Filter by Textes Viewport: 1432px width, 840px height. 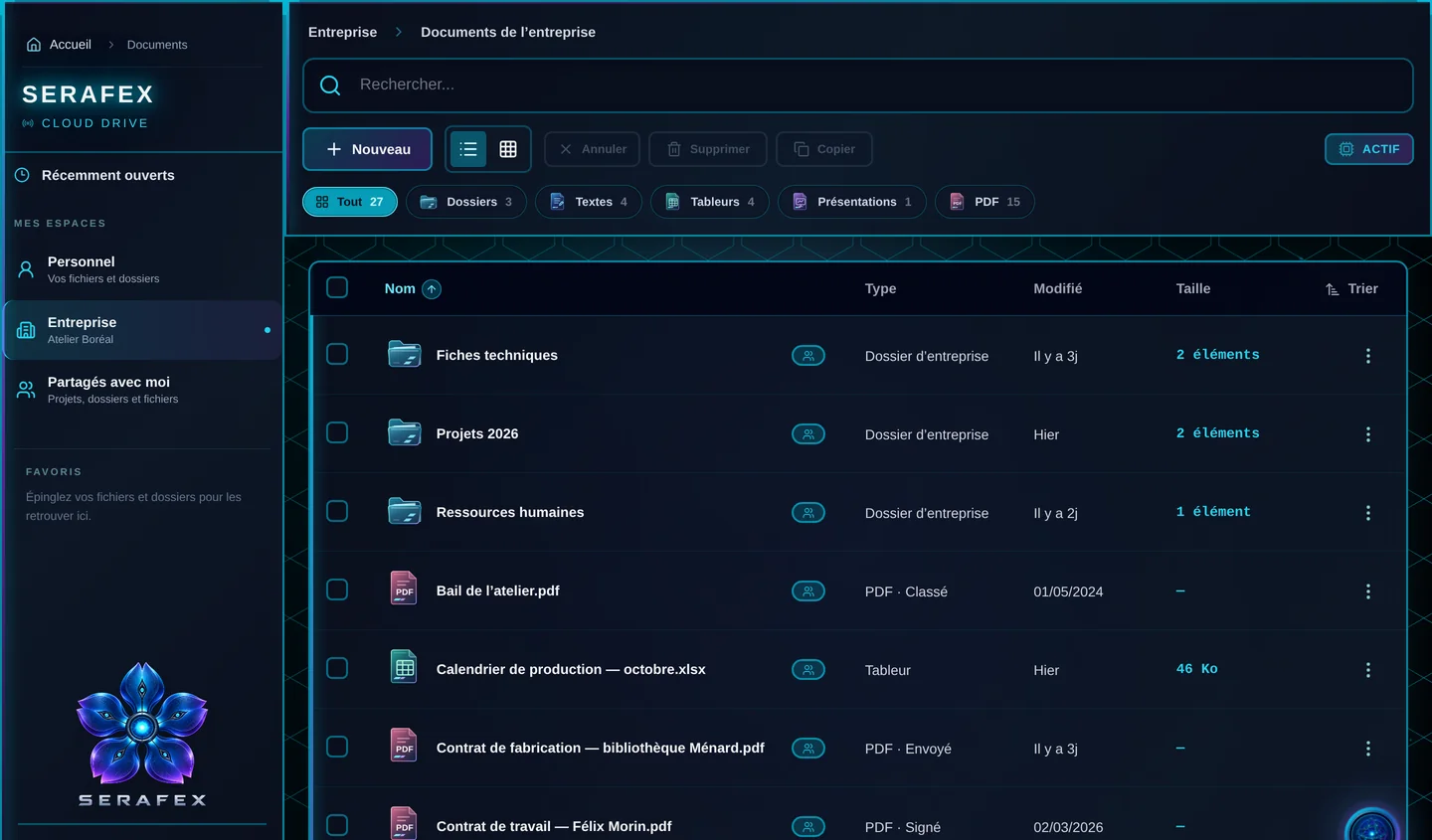[x=589, y=202]
